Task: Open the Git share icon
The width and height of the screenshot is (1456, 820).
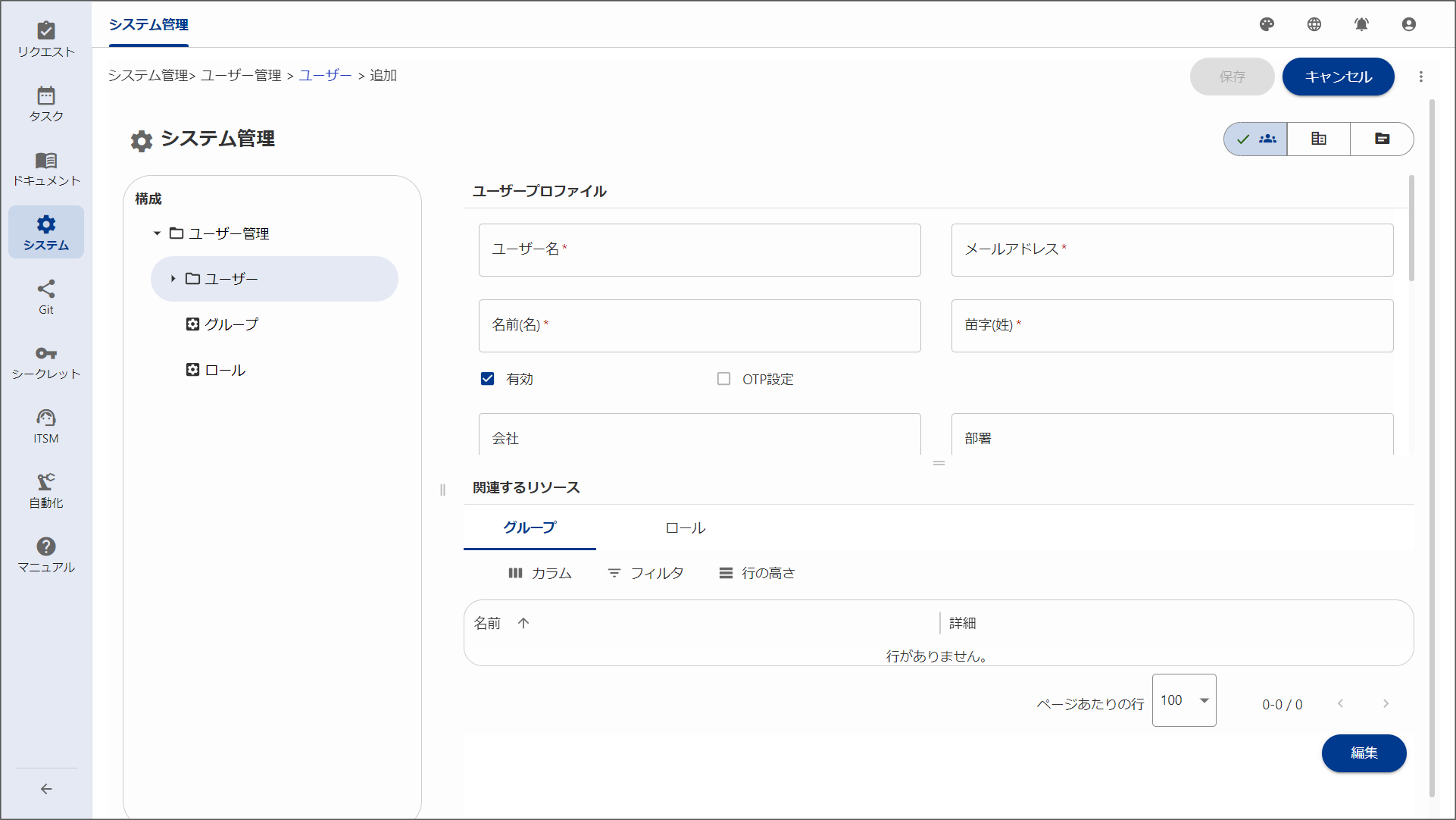Action: 46,289
